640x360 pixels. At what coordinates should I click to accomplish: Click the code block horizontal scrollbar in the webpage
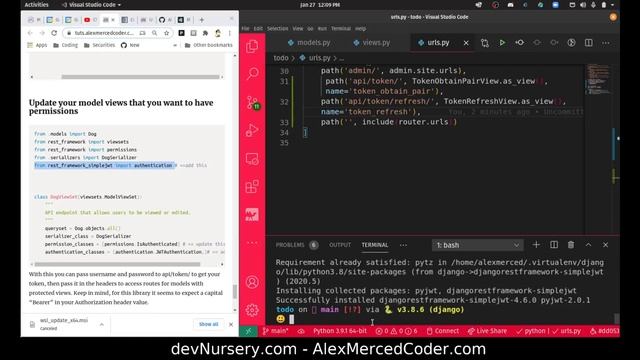point(117,264)
